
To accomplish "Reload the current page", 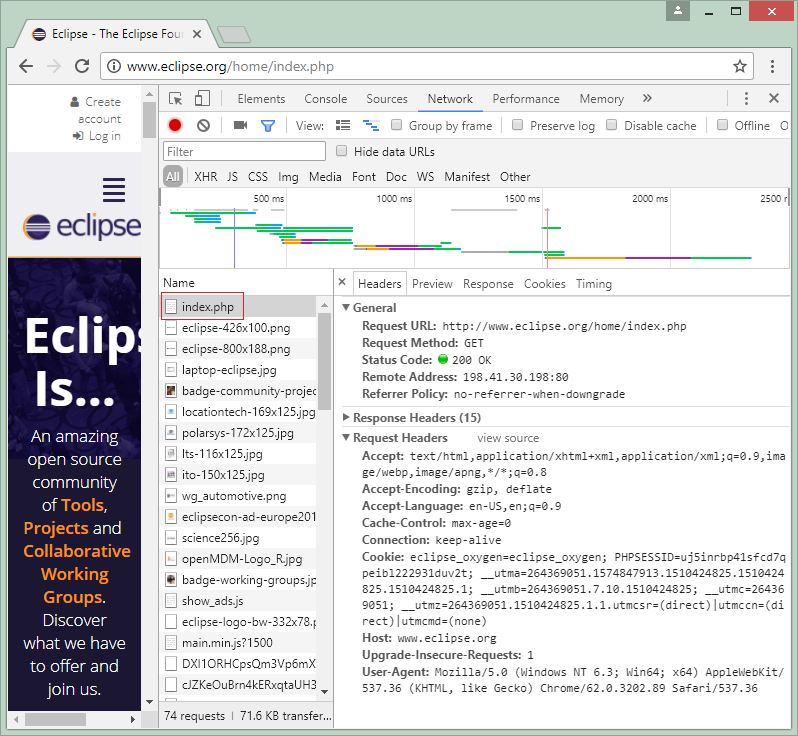I will [82, 66].
